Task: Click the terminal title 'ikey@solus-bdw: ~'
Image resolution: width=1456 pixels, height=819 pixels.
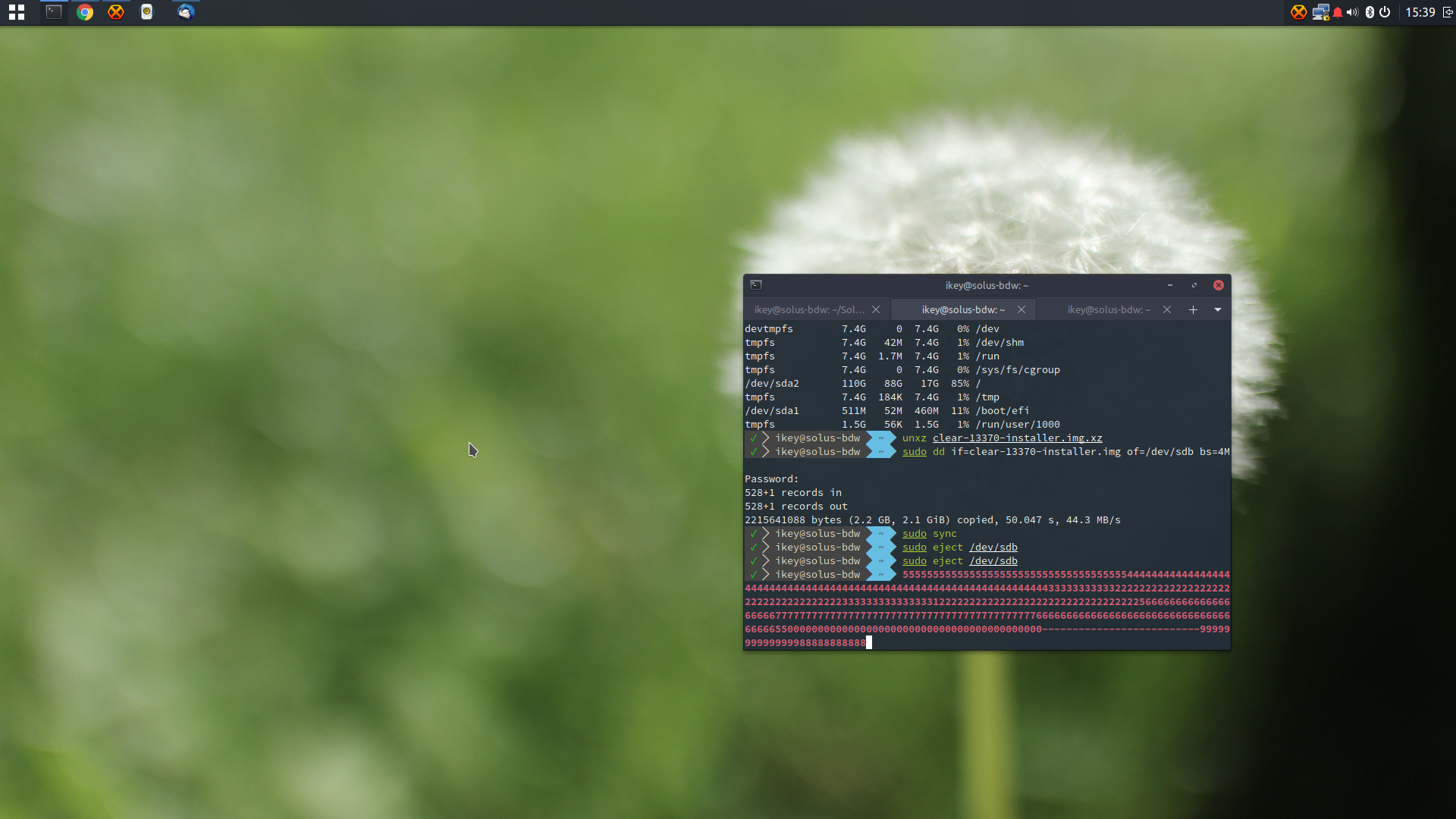Action: (x=987, y=285)
